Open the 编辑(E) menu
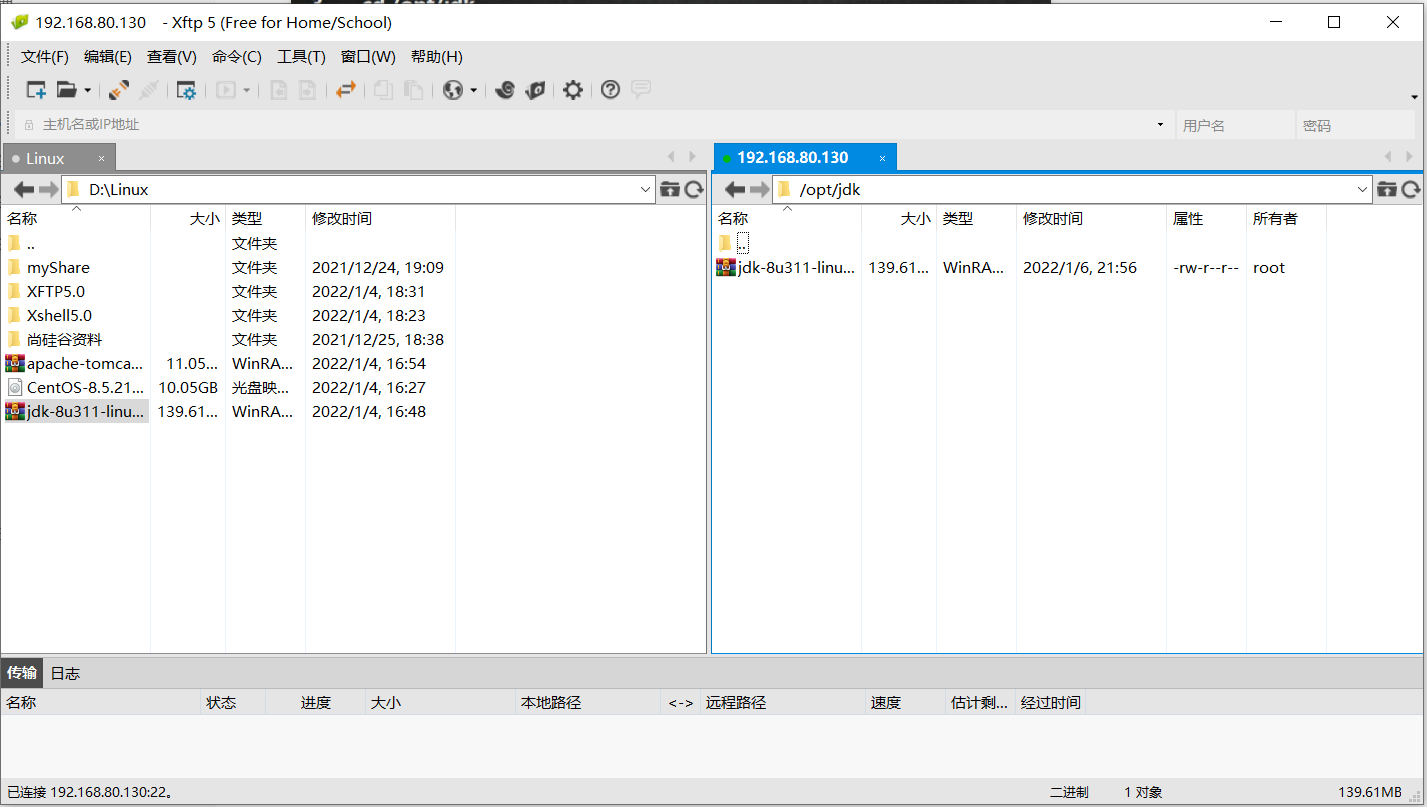The height and width of the screenshot is (807, 1427). (108, 57)
